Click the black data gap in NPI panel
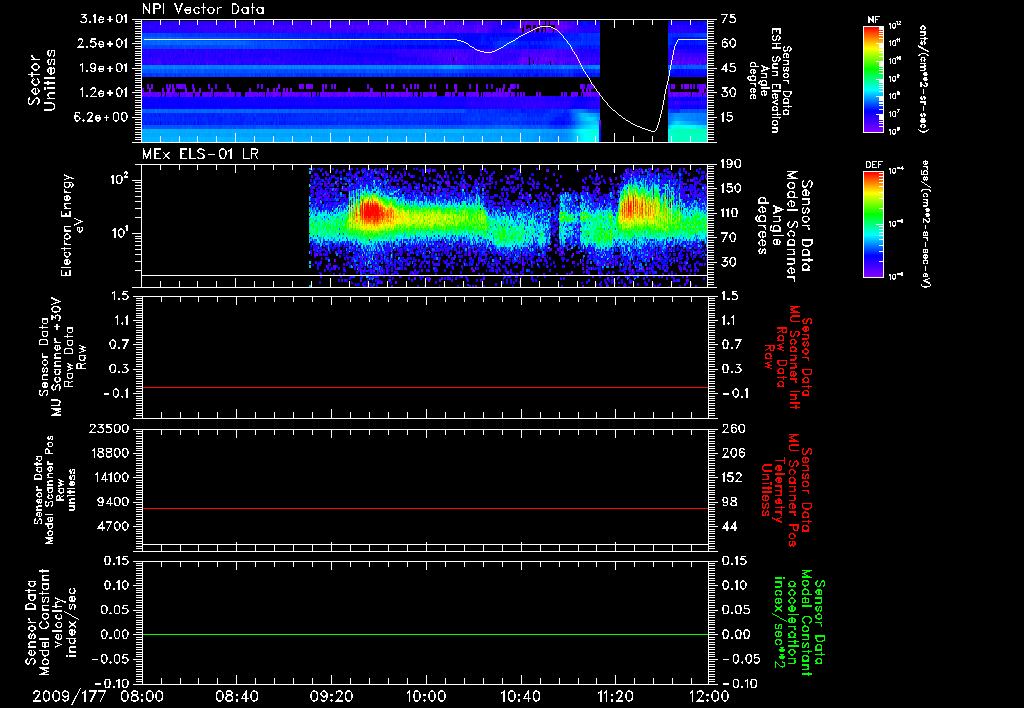 click(633, 81)
